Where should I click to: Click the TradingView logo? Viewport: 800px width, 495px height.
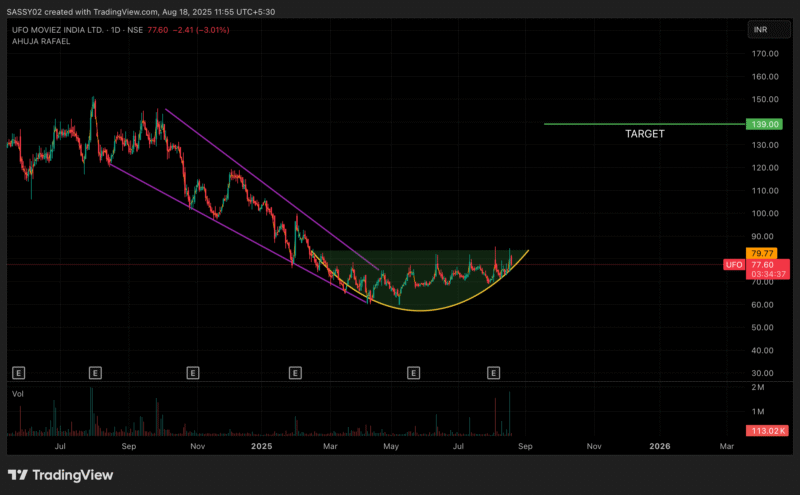coord(63,474)
